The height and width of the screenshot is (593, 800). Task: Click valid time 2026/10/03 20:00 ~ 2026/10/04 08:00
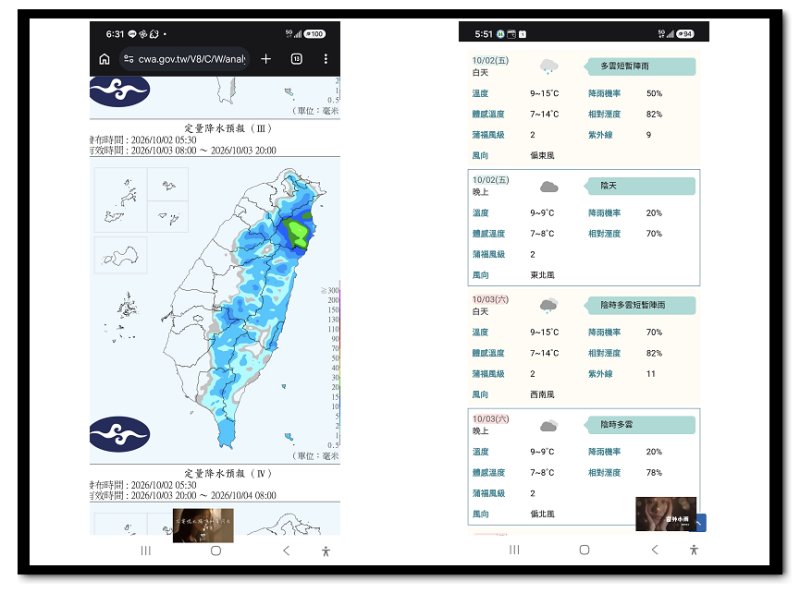[204, 496]
